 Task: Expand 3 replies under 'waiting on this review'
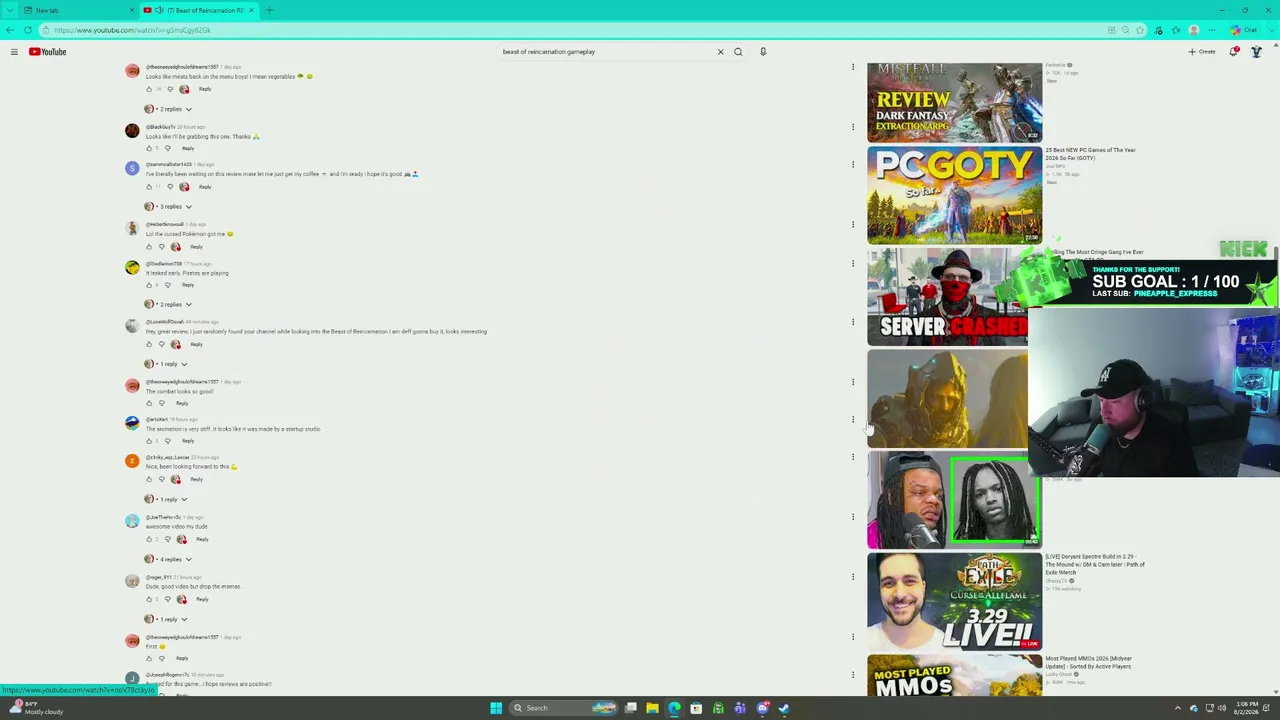[169, 207]
